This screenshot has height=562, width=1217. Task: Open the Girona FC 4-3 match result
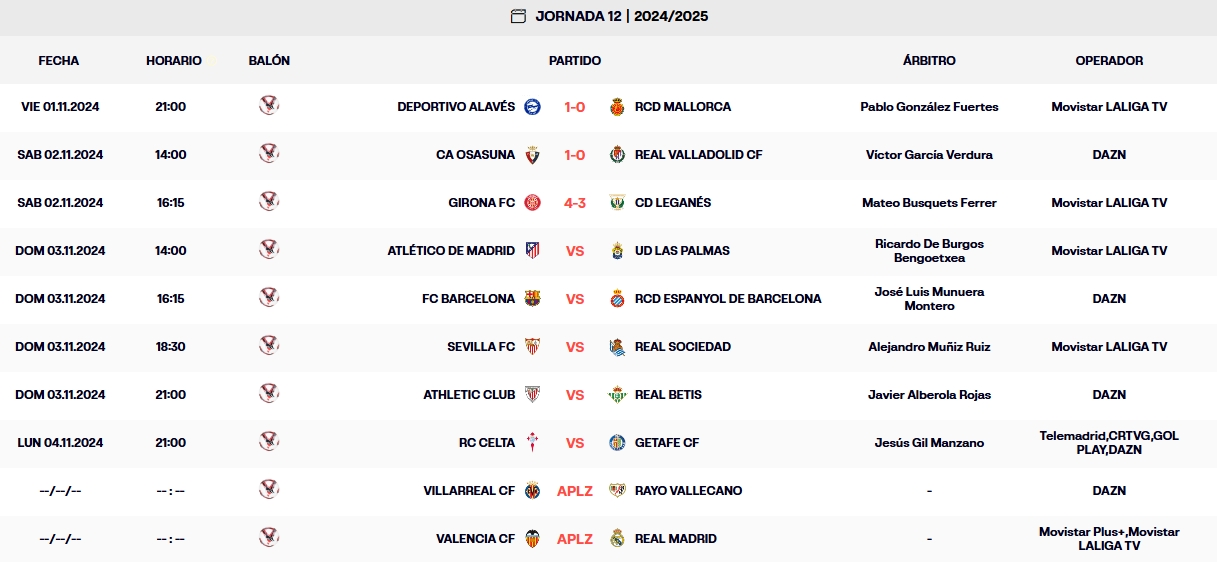575,203
